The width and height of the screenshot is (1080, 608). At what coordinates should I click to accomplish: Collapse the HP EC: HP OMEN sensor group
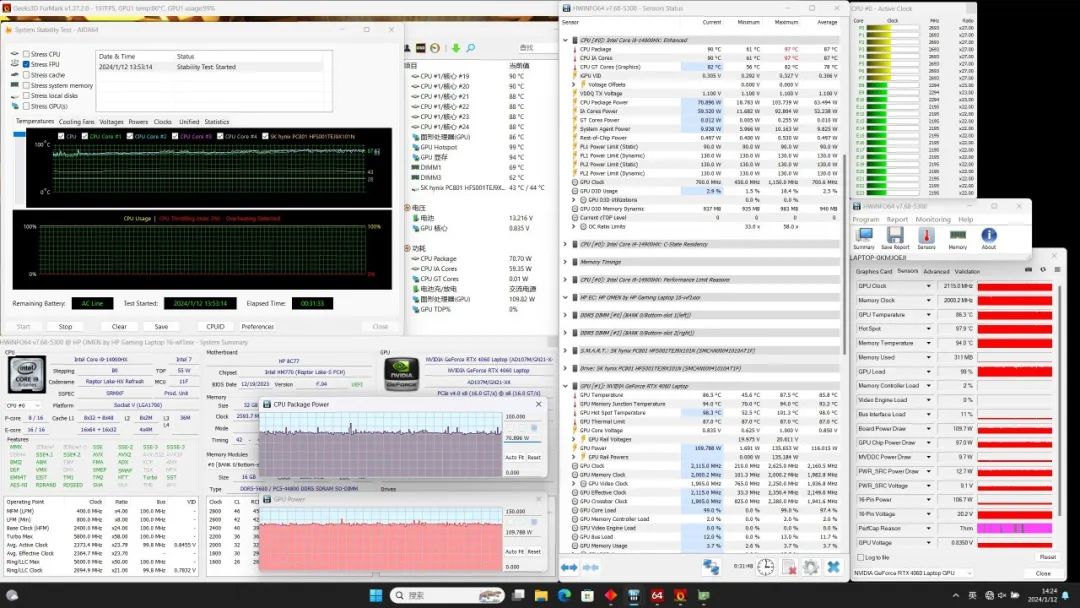point(565,297)
